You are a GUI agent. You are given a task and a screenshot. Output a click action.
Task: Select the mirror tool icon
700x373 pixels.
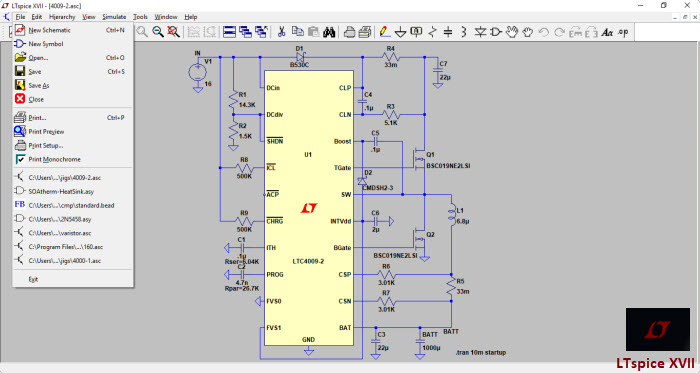click(x=591, y=32)
